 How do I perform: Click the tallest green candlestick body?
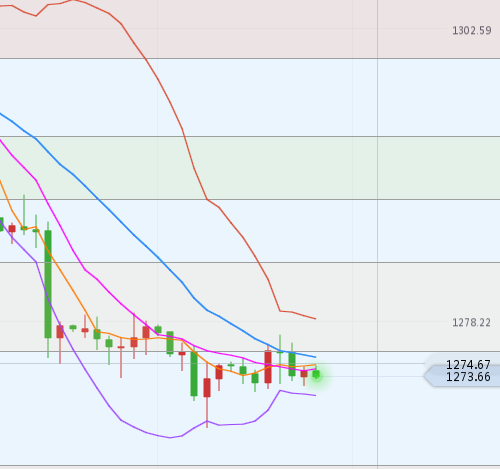coord(48,284)
